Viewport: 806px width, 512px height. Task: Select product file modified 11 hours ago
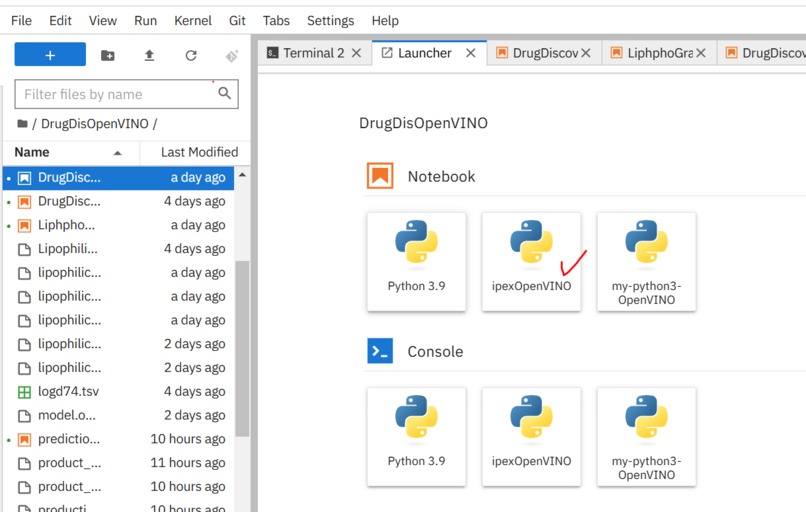click(119, 463)
